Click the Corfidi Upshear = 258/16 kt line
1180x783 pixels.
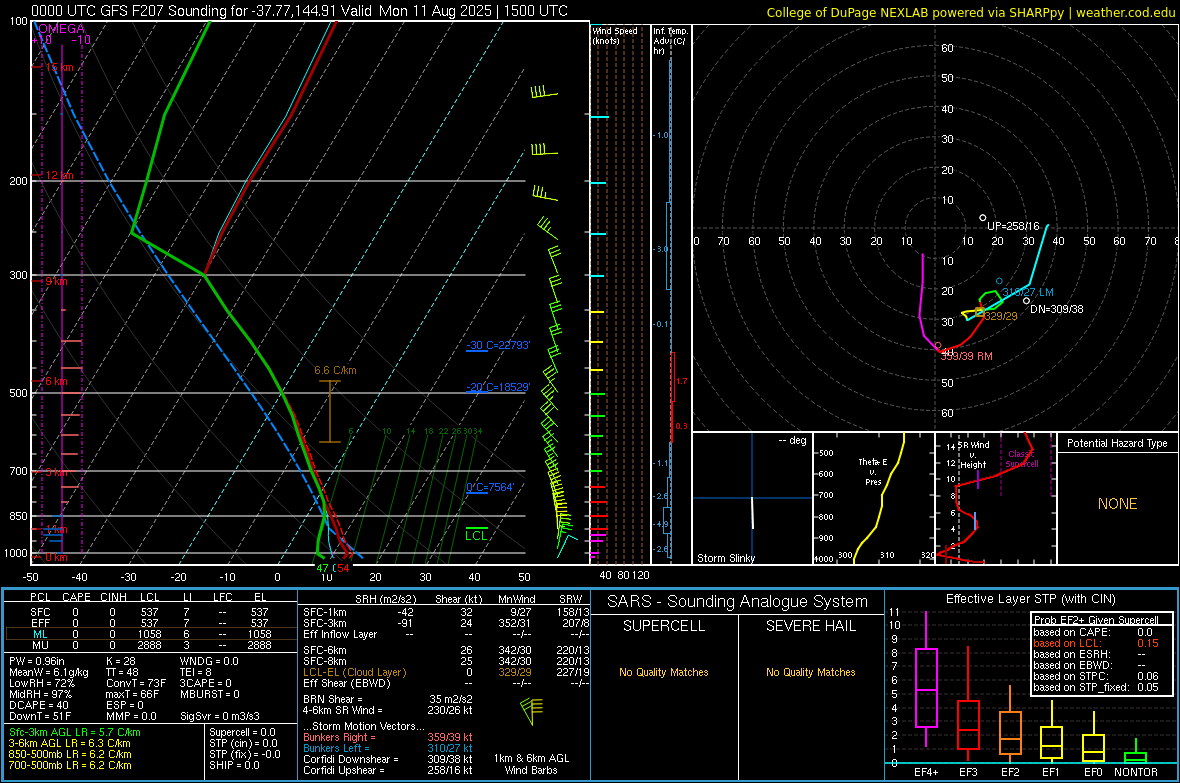point(388,770)
